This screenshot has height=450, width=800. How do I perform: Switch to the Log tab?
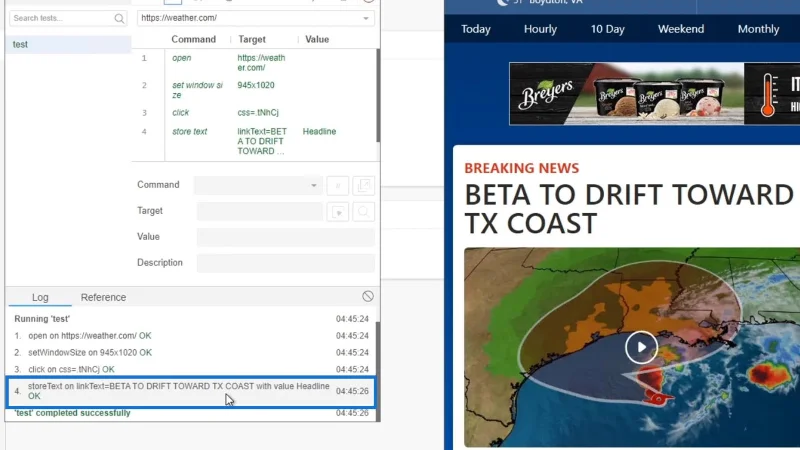pyautogui.click(x=40, y=297)
